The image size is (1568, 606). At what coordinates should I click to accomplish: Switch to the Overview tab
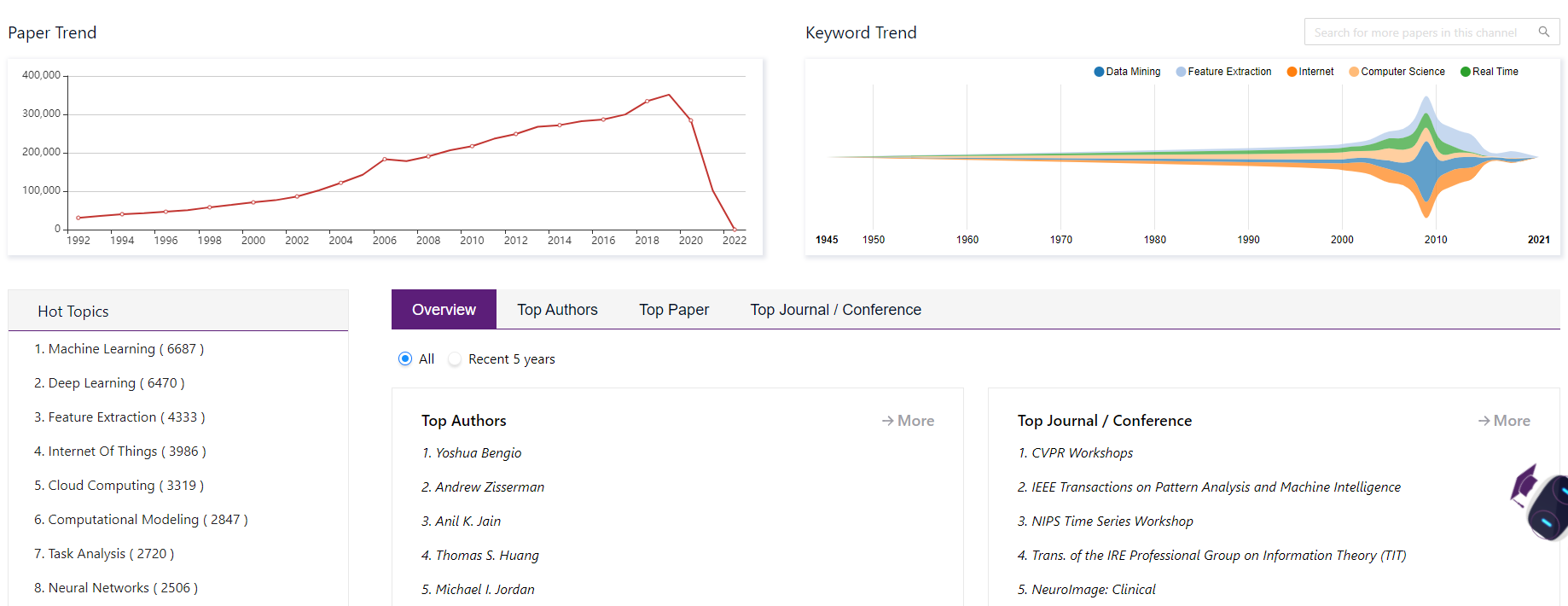[x=444, y=309]
